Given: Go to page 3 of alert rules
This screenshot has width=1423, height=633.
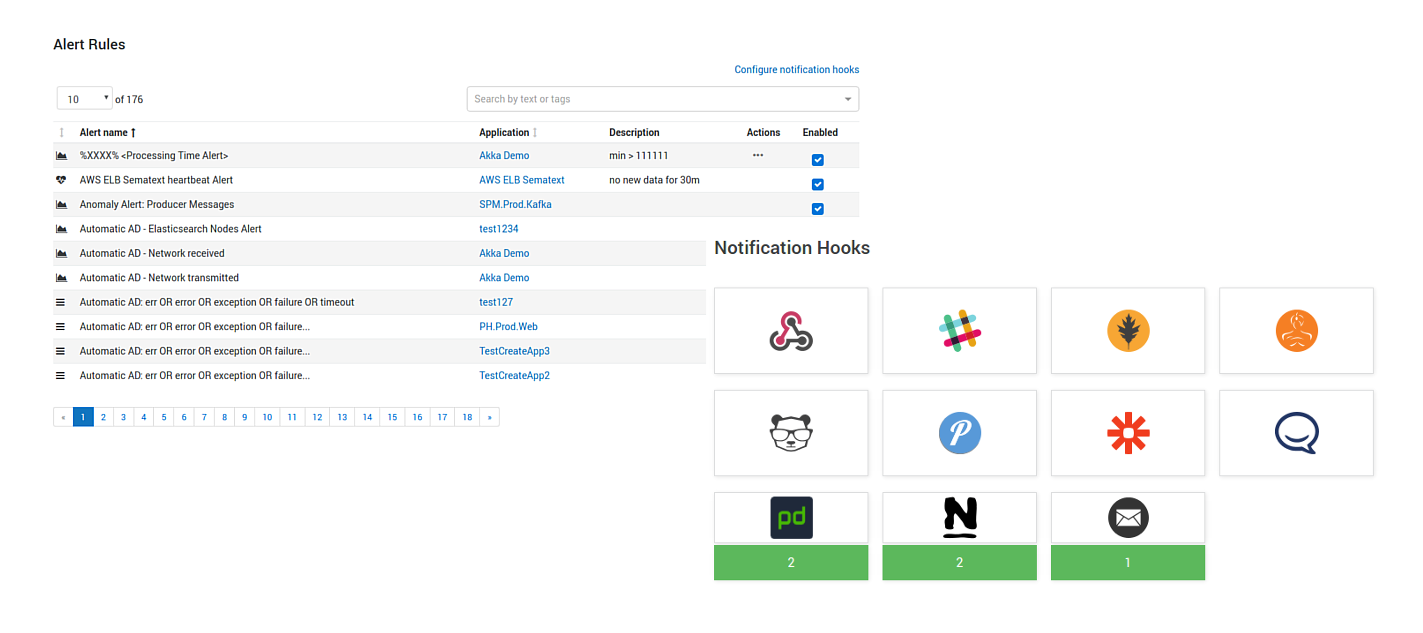Looking at the screenshot, I should [x=124, y=417].
